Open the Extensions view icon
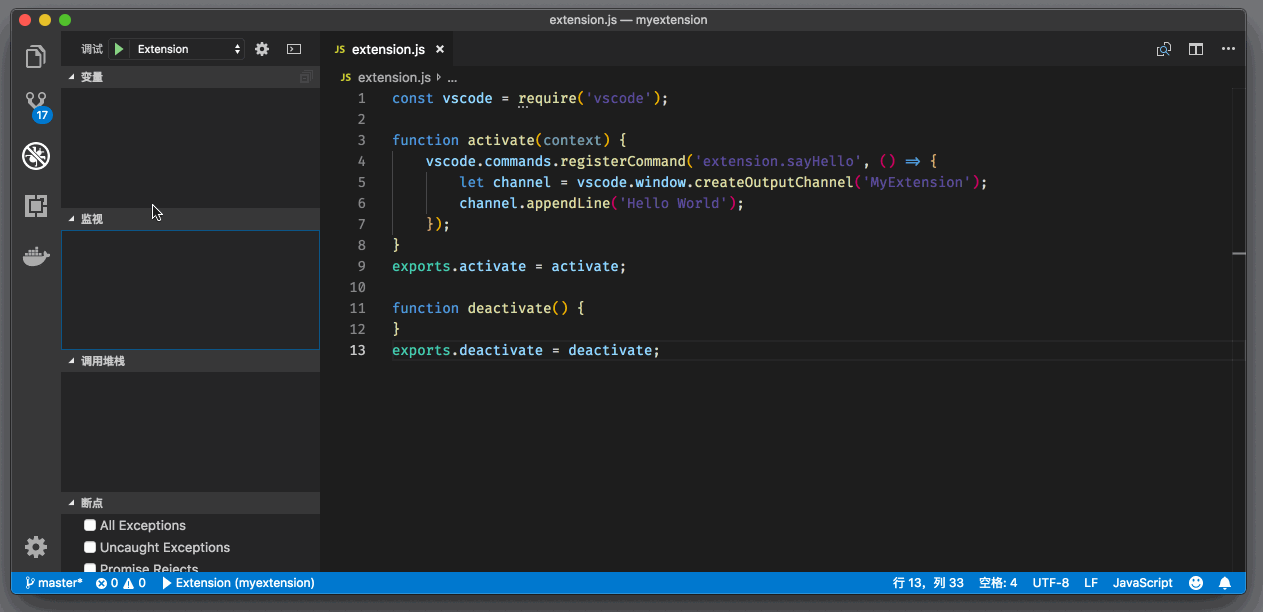 36,206
